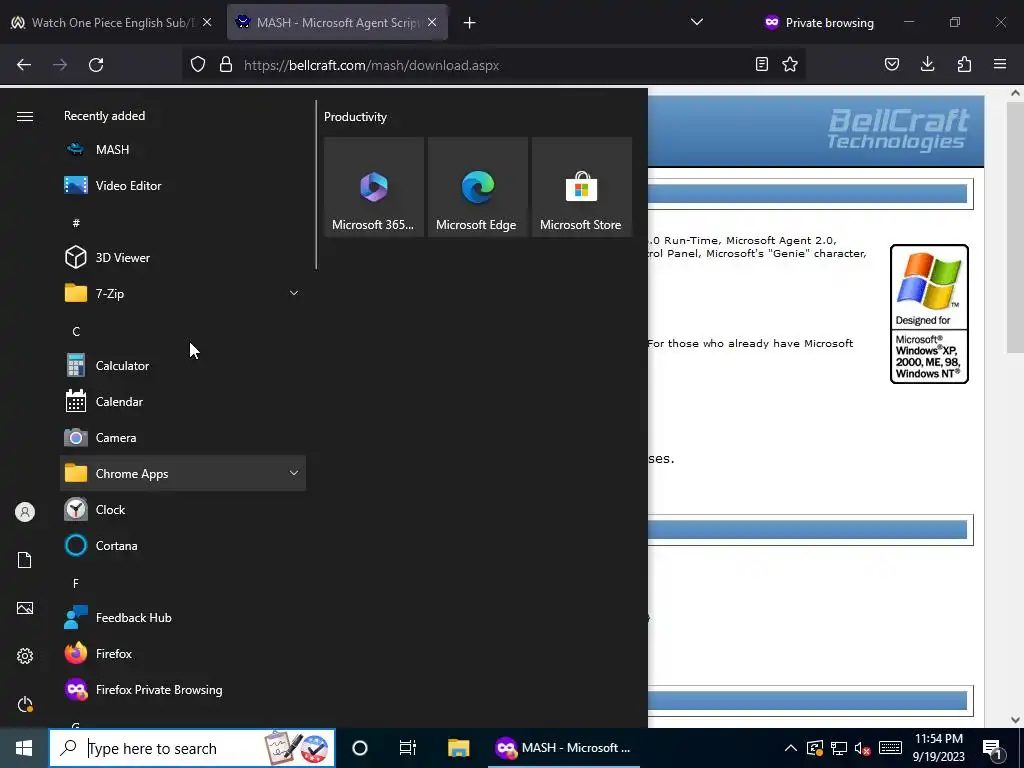The width and height of the screenshot is (1024, 768).
Task: Bookmark this page with star
Action: (x=790, y=64)
